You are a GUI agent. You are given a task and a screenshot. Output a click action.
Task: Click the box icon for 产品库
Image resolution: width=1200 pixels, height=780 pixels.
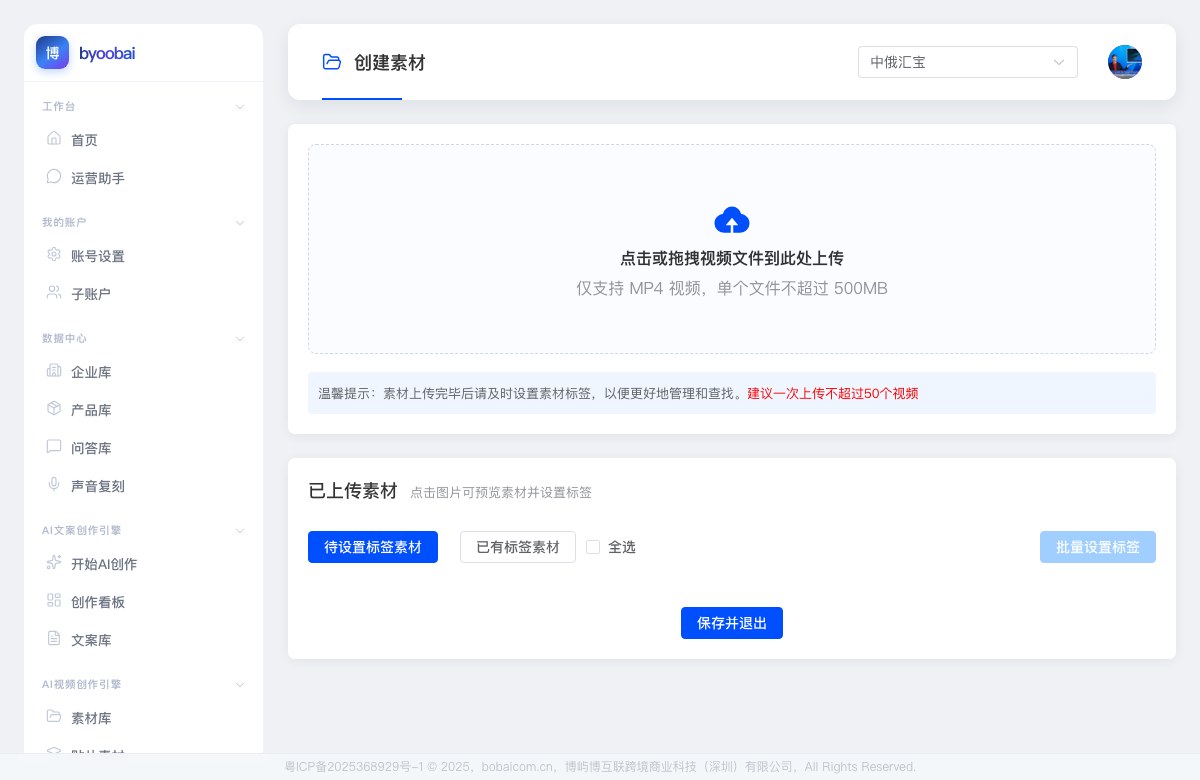pyautogui.click(x=54, y=408)
